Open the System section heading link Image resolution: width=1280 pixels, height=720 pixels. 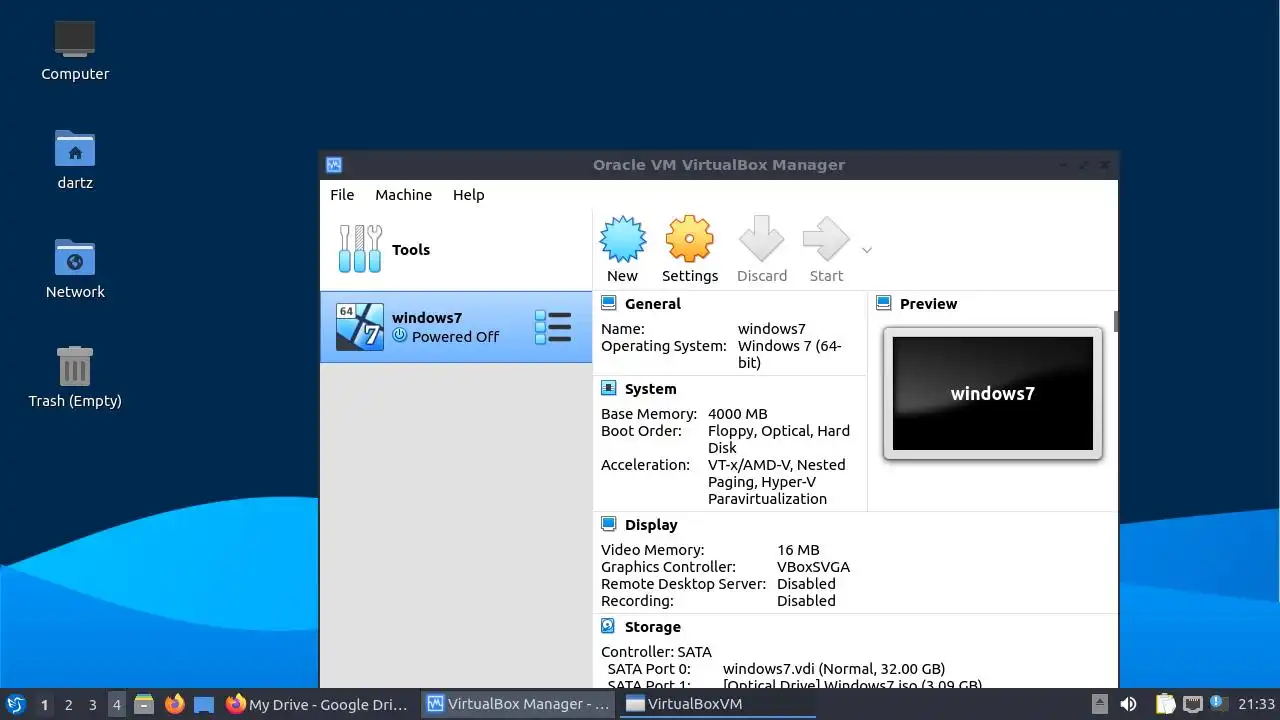point(651,389)
